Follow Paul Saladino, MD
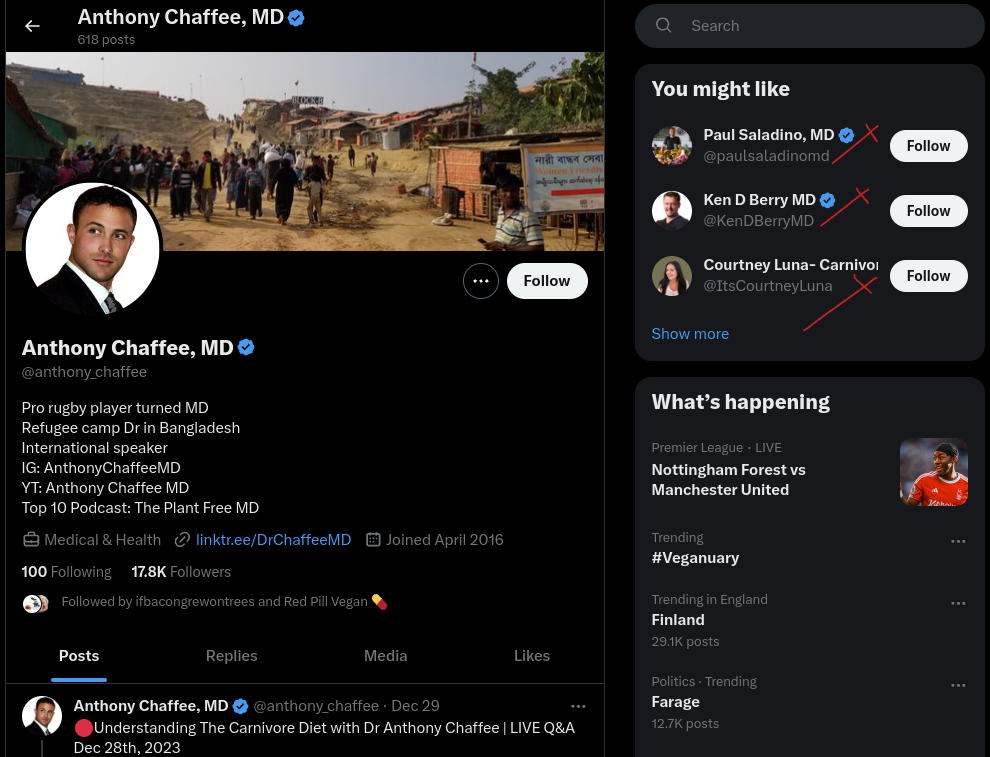 click(928, 145)
